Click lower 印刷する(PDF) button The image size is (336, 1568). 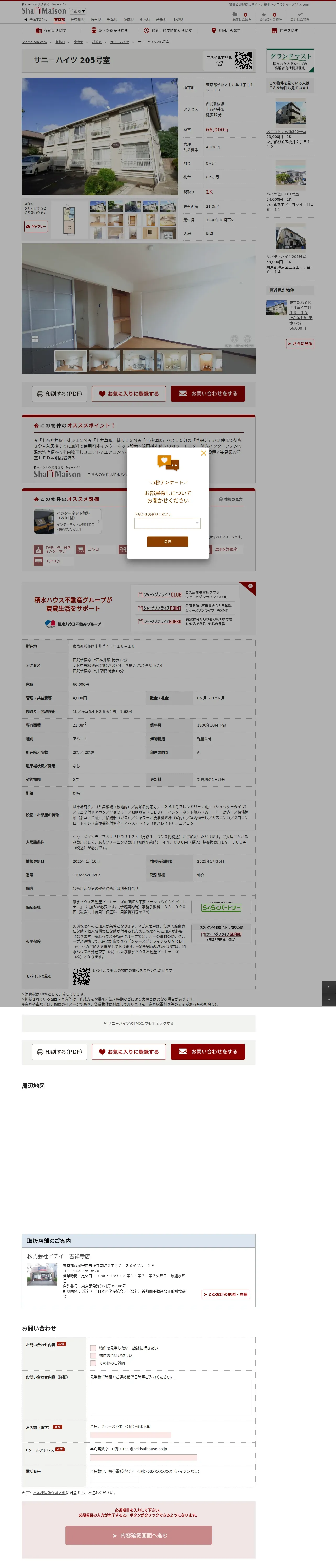59,1051
